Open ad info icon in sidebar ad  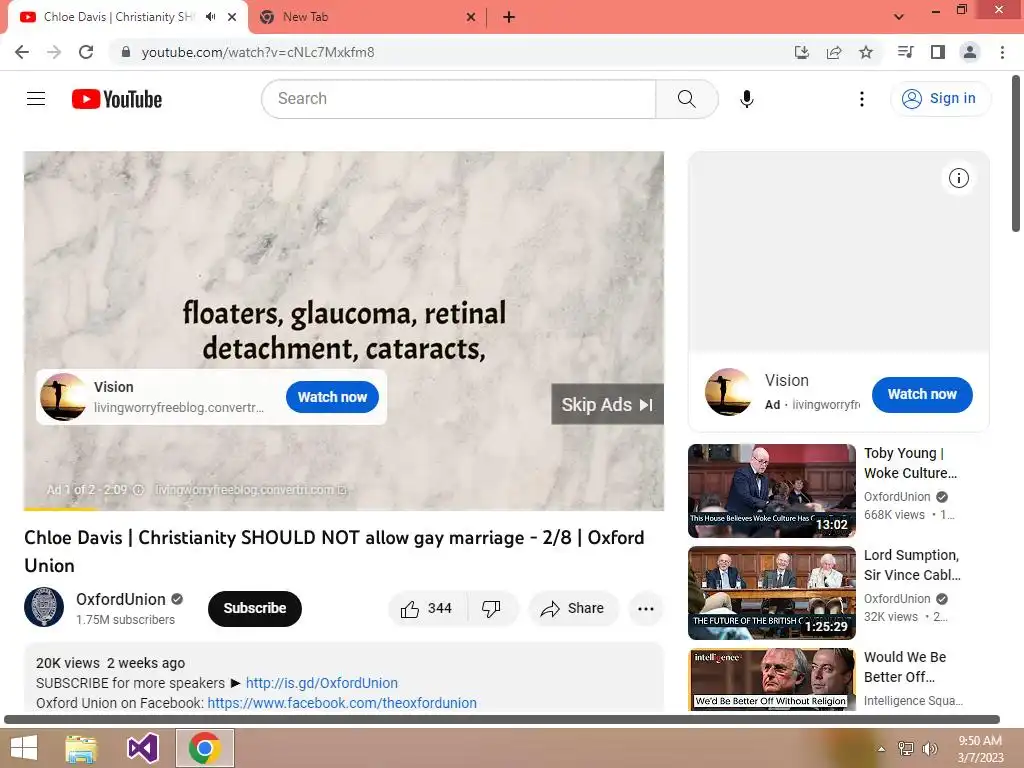[x=958, y=178]
